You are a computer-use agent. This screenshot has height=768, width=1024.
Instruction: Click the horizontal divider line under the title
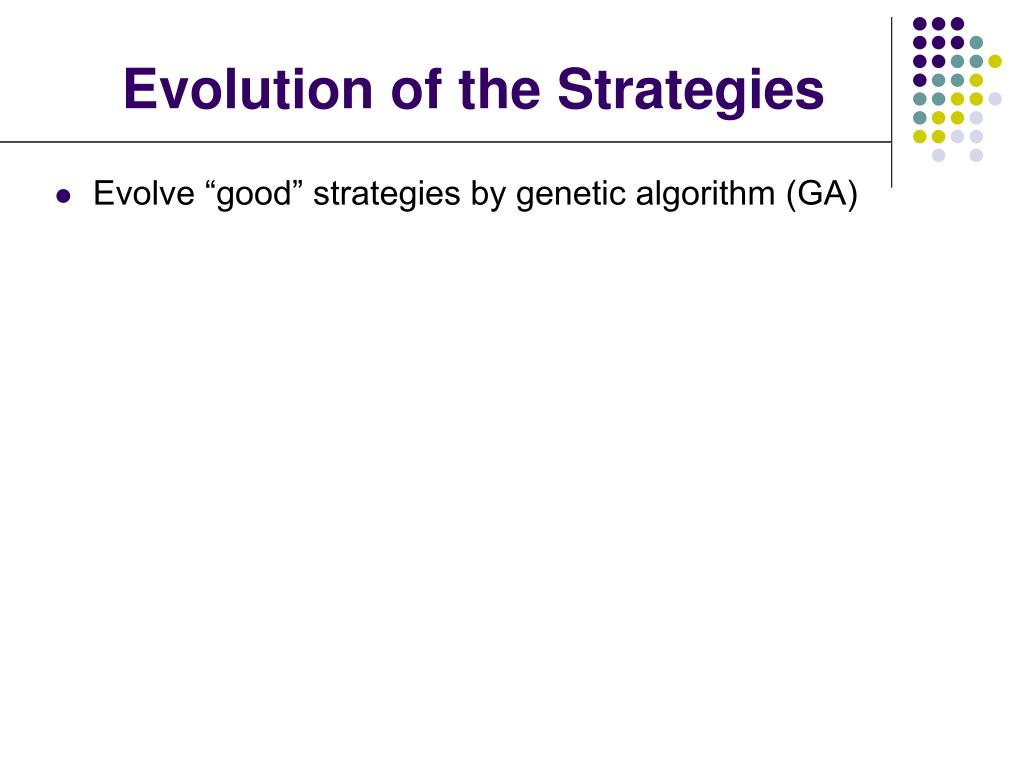(445, 142)
